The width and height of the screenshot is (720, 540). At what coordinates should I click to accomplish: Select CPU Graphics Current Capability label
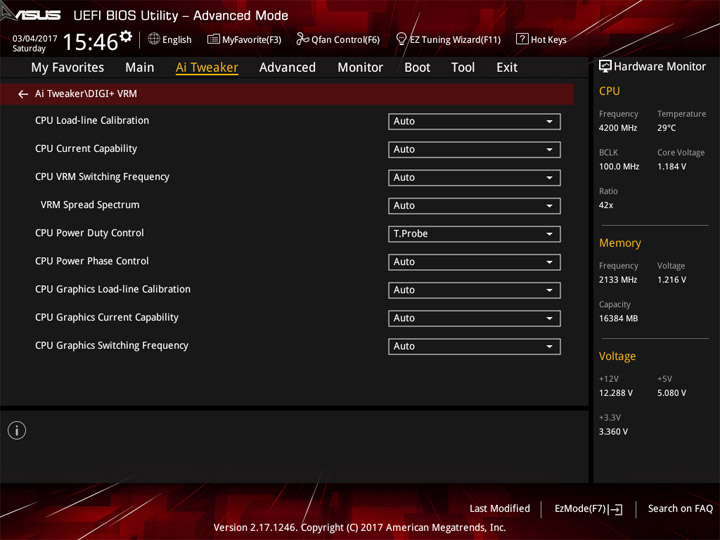pos(107,317)
